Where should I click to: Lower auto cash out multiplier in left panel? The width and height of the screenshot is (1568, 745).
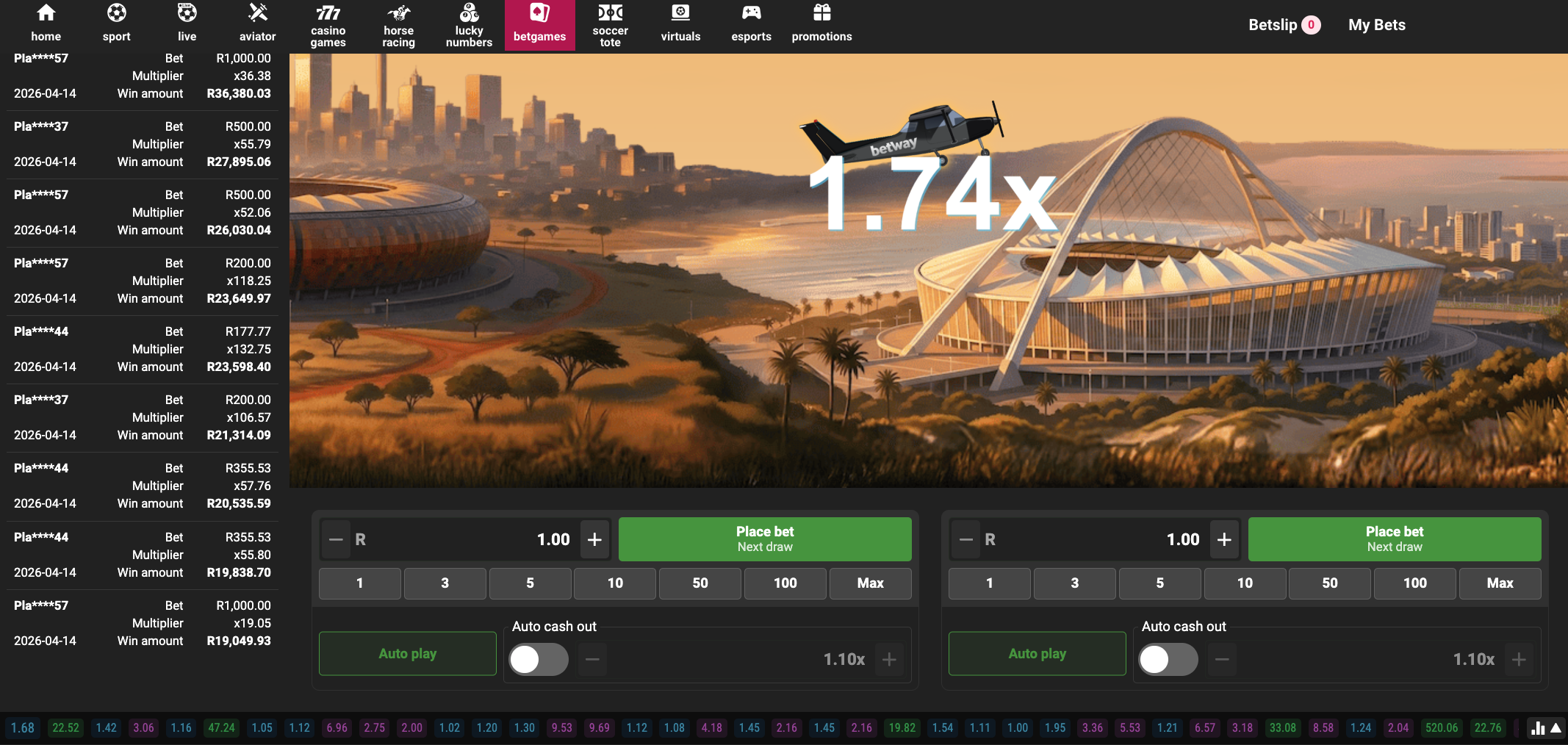click(592, 659)
